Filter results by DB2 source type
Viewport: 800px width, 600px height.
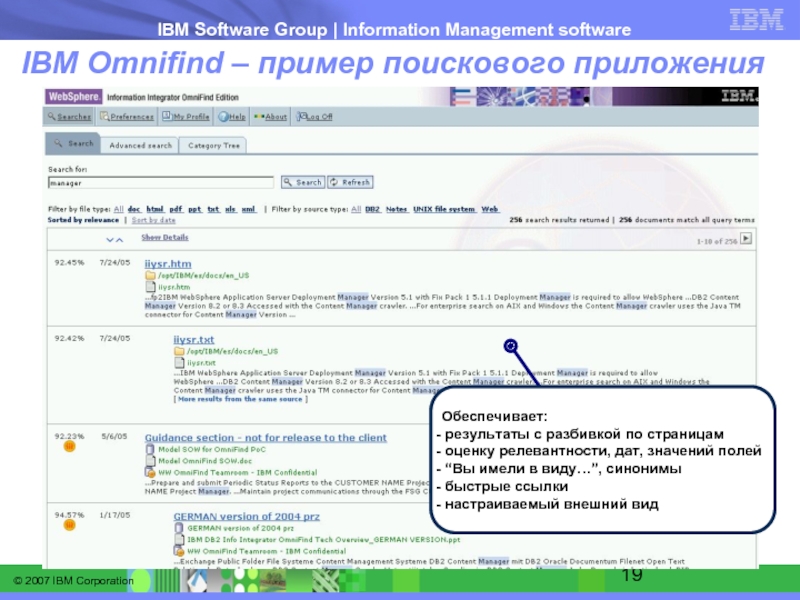point(371,209)
